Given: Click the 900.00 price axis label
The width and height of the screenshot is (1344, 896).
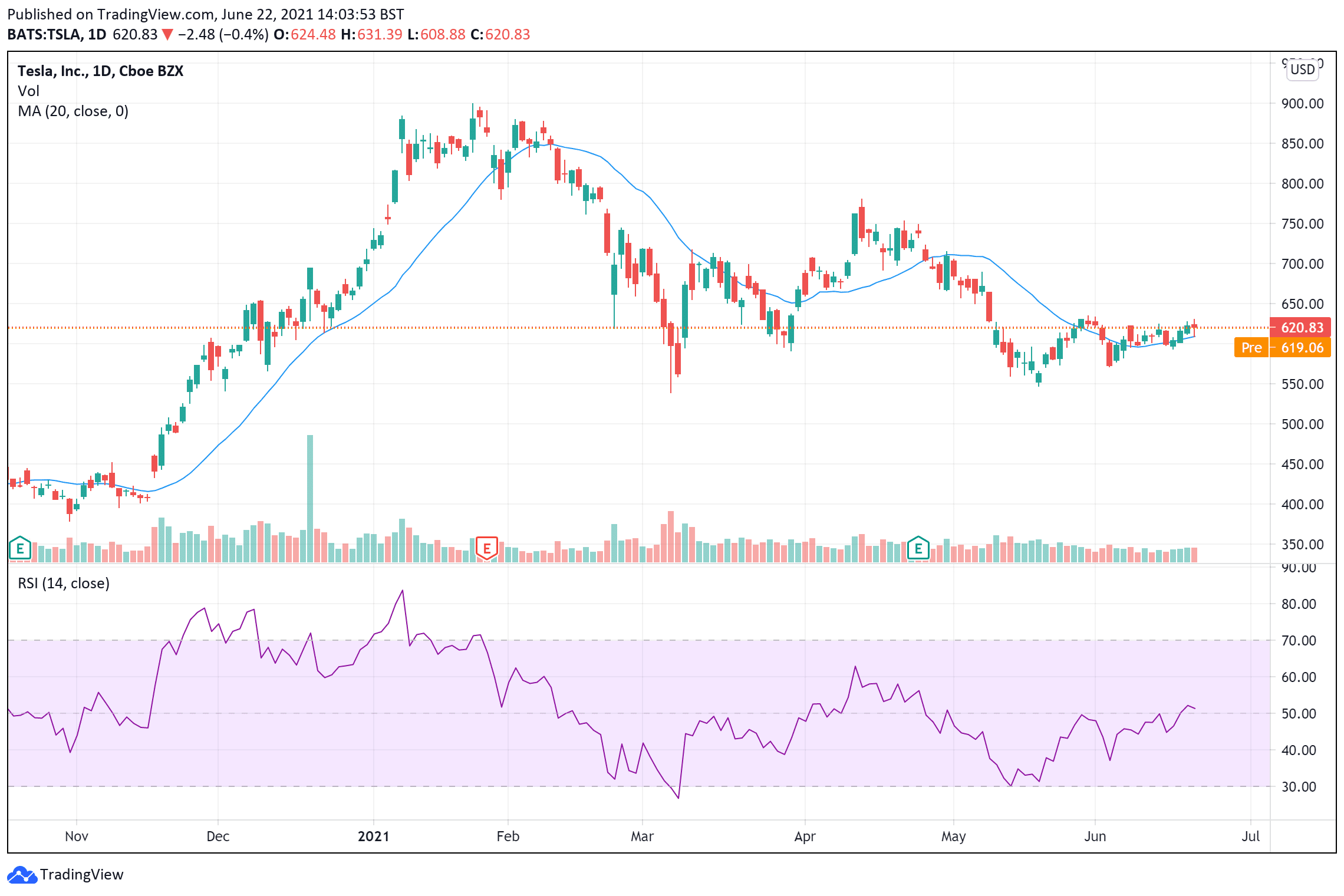Looking at the screenshot, I should coord(1302,104).
